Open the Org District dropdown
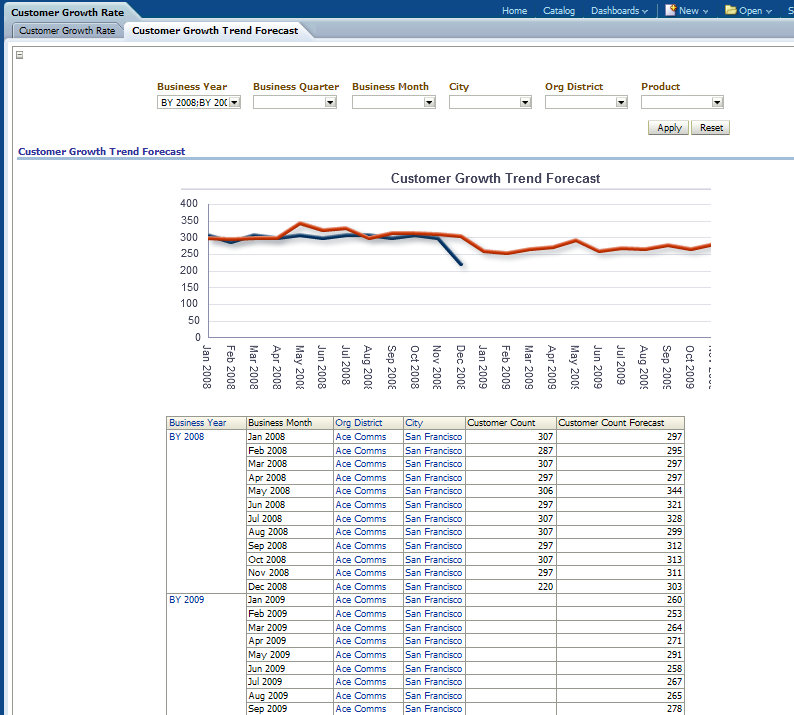Viewport: 794px width, 715px height. (621, 102)
